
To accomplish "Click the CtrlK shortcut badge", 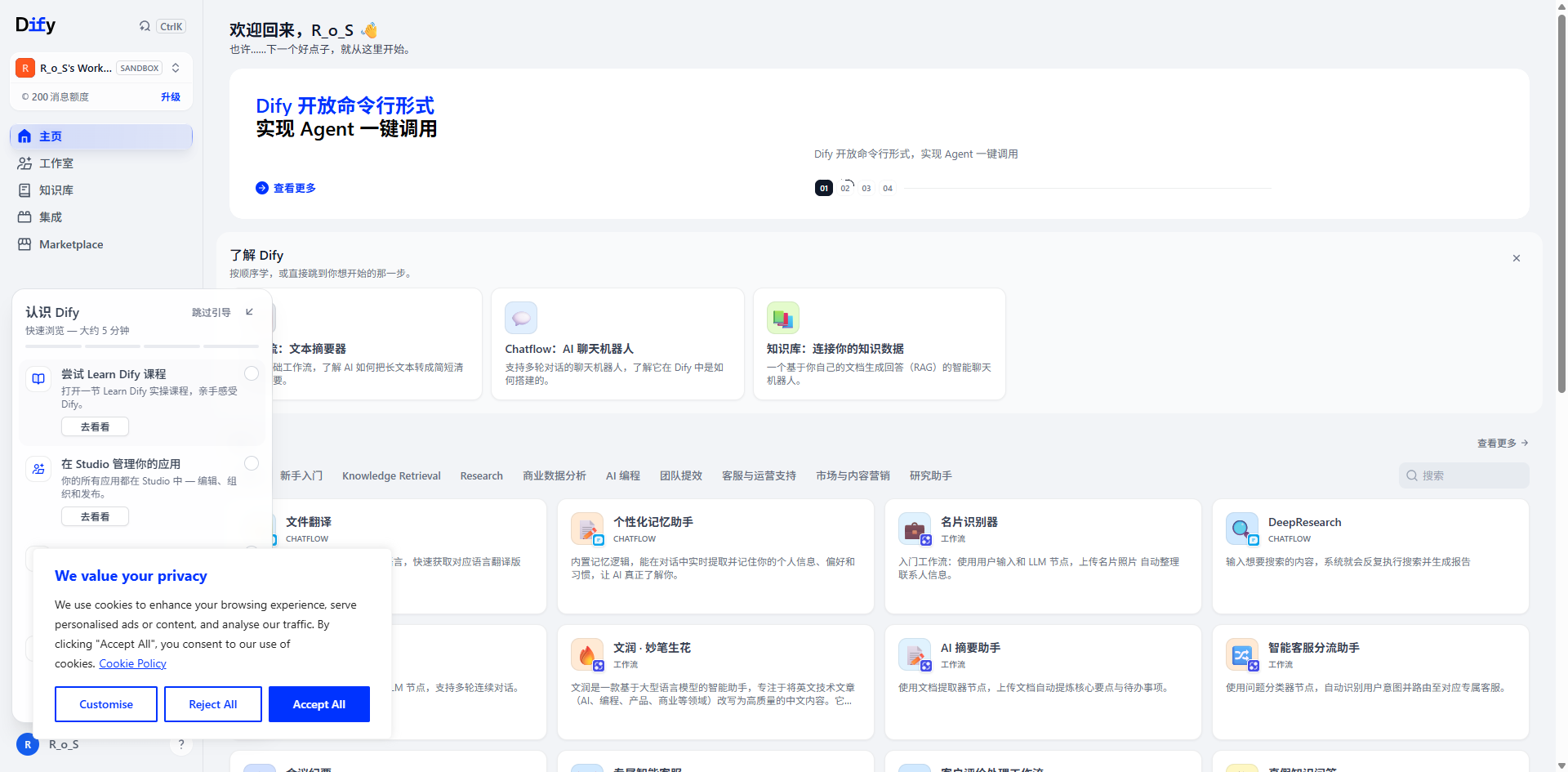I will [171, 26].
